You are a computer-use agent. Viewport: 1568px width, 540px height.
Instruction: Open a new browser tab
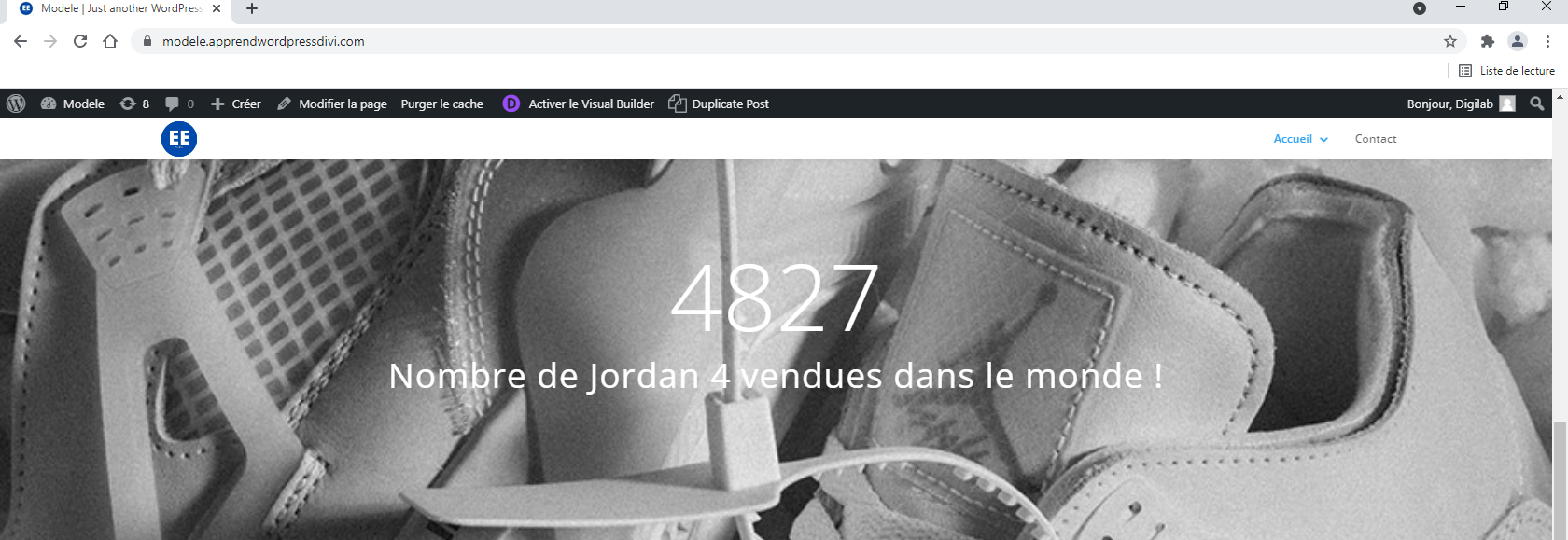click(x=252, y=8)
